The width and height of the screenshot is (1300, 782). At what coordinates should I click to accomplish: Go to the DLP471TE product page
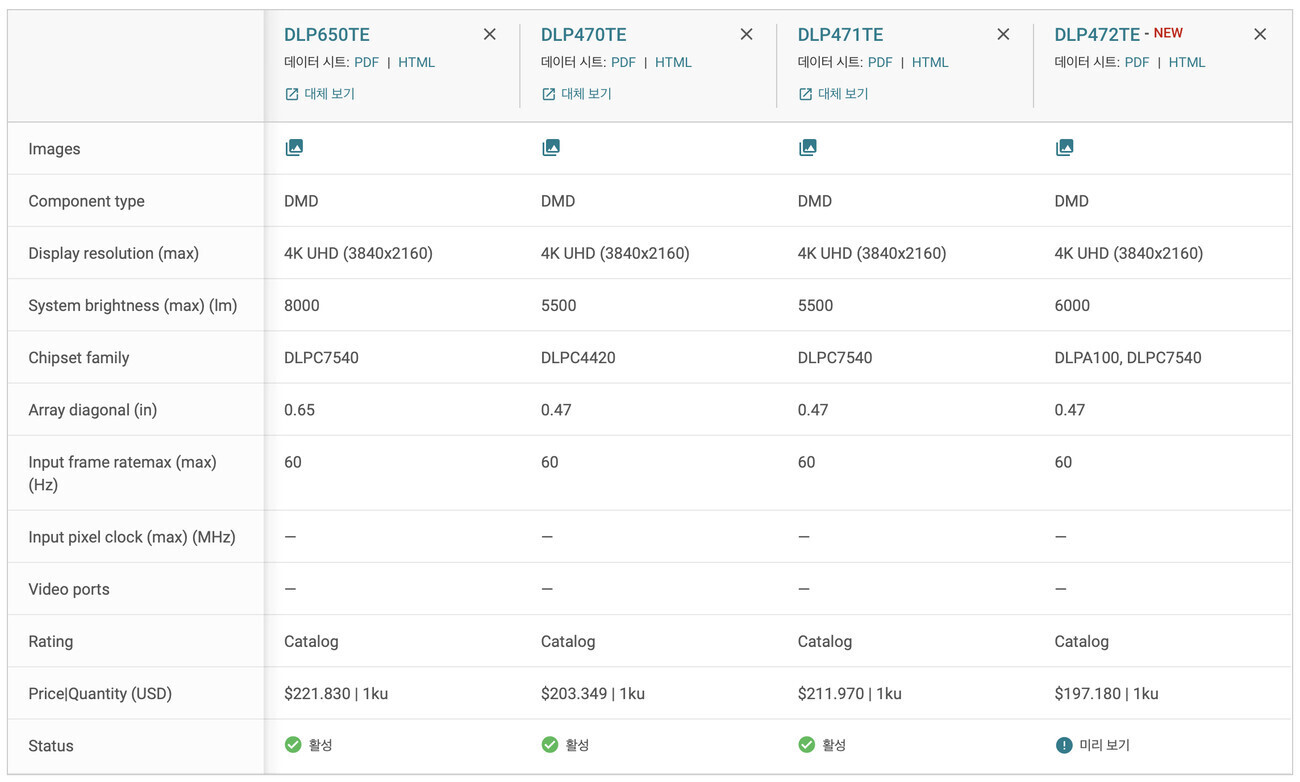click(x=841, y=35)
